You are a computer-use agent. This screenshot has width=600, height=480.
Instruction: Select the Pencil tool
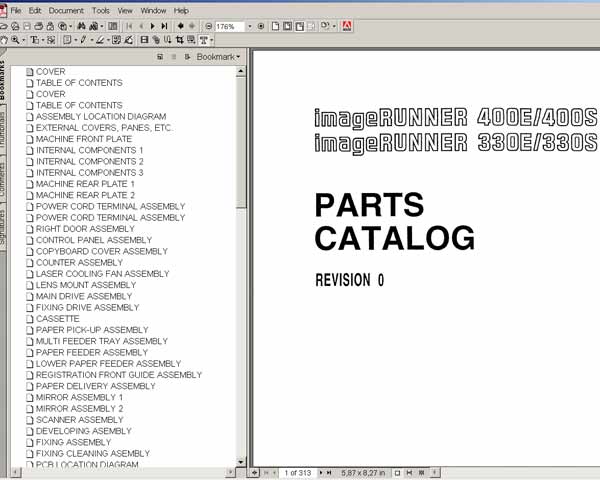tap(83, 39)
